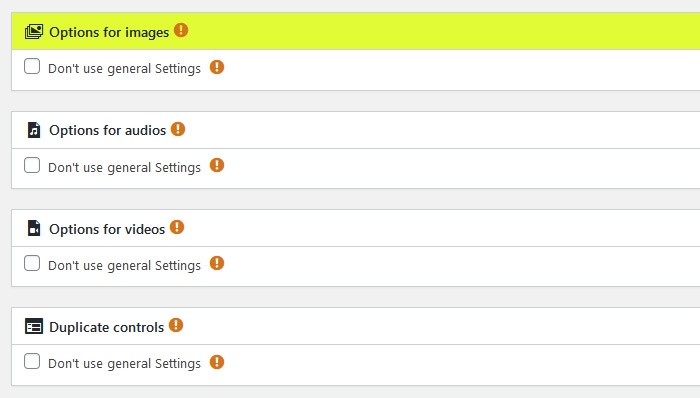Collapse the highlighted Options for images header

click(356, 31)
